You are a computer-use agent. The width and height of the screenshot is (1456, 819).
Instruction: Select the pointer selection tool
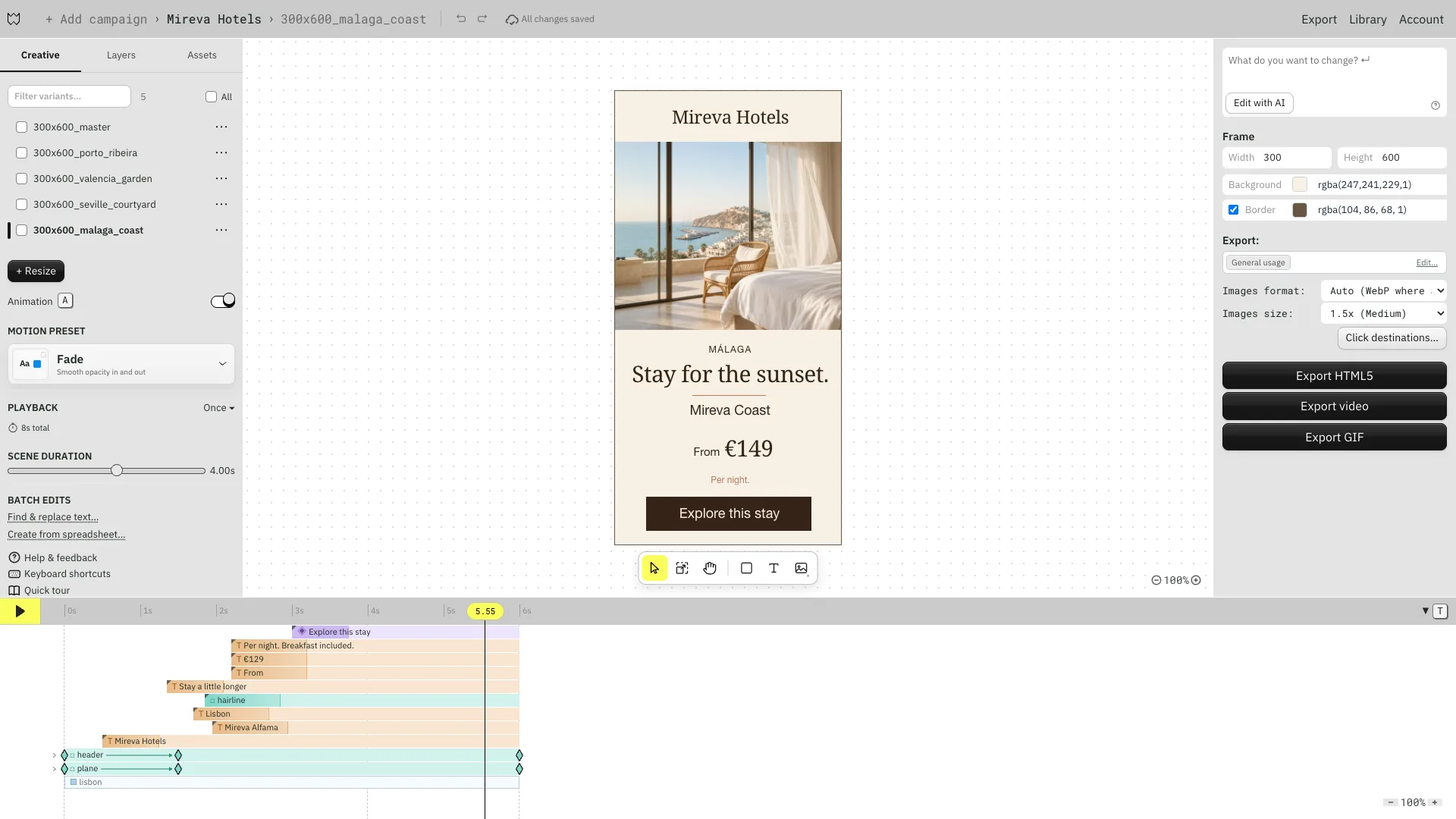(654, 568)
